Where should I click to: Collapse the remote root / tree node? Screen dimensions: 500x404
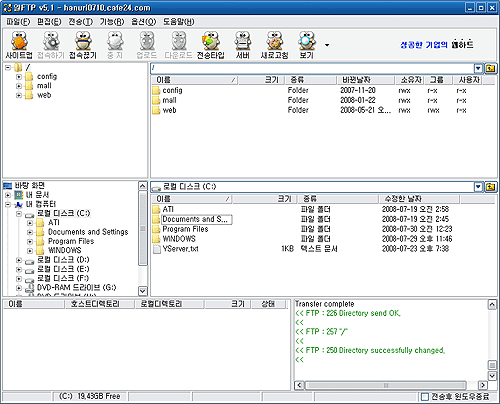click(8, 68)
